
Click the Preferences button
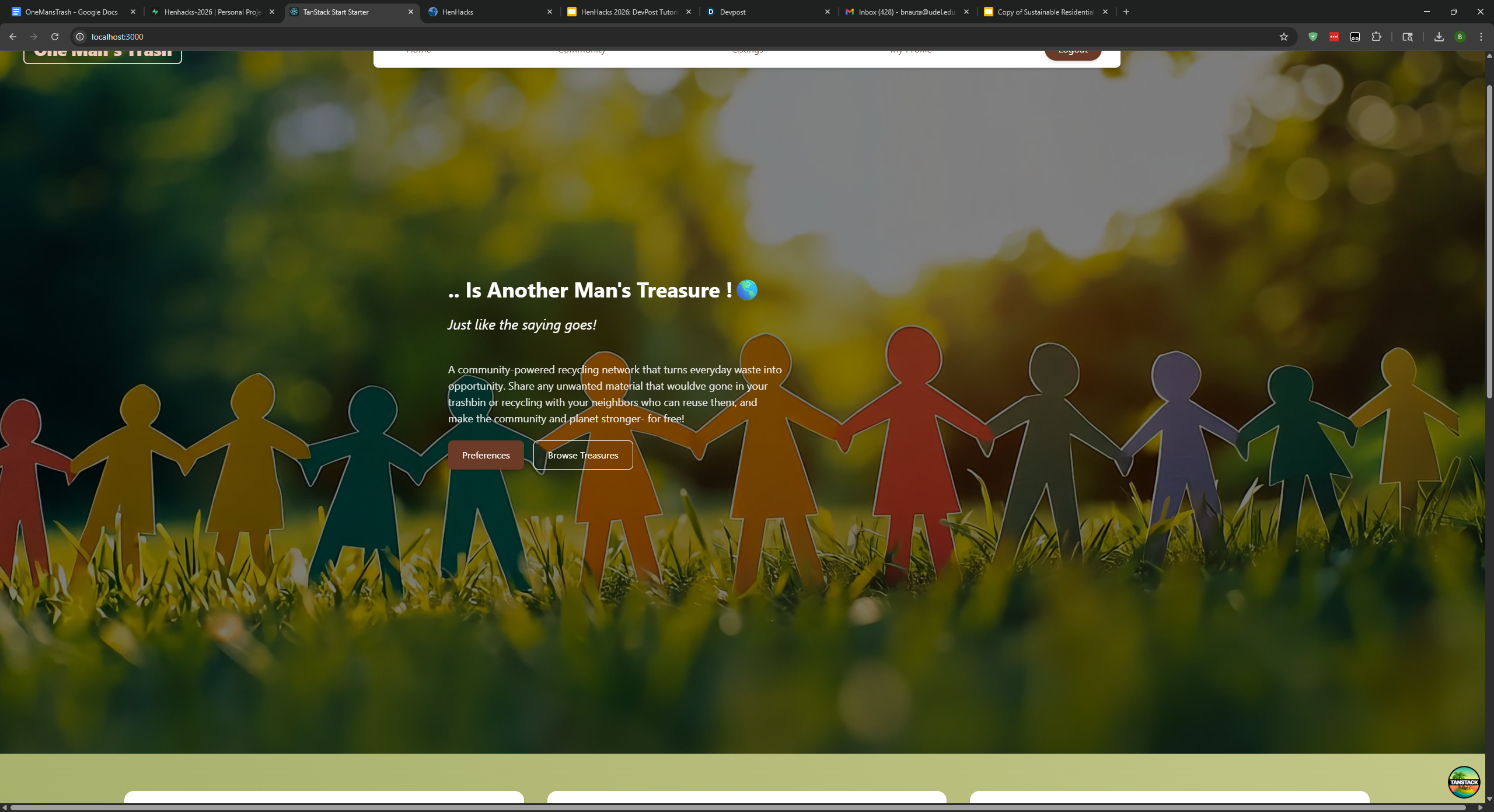[486, 455]
